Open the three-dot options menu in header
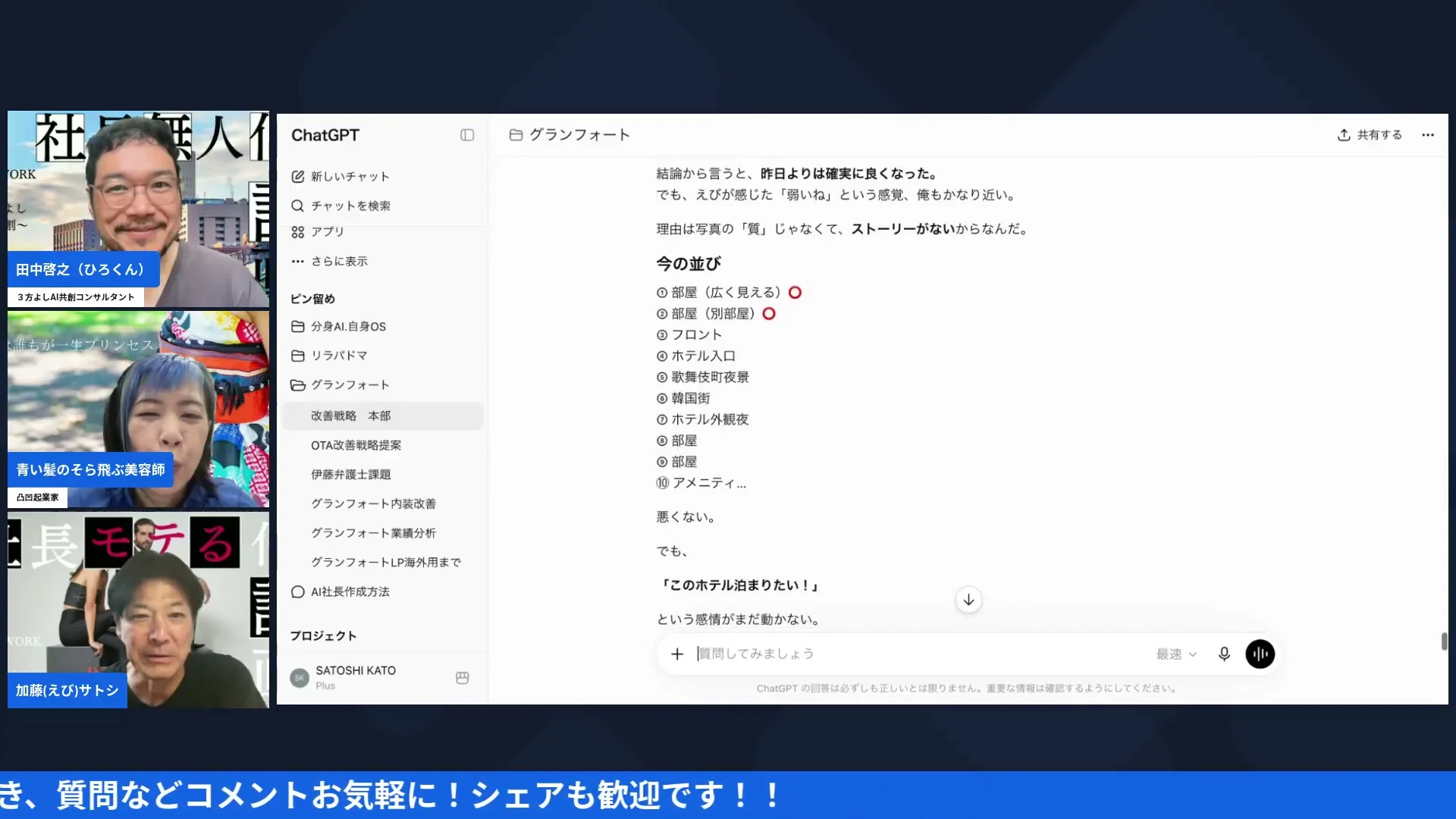The width and height of the screenshot is (1456, 819). [x=1428, y=135]
